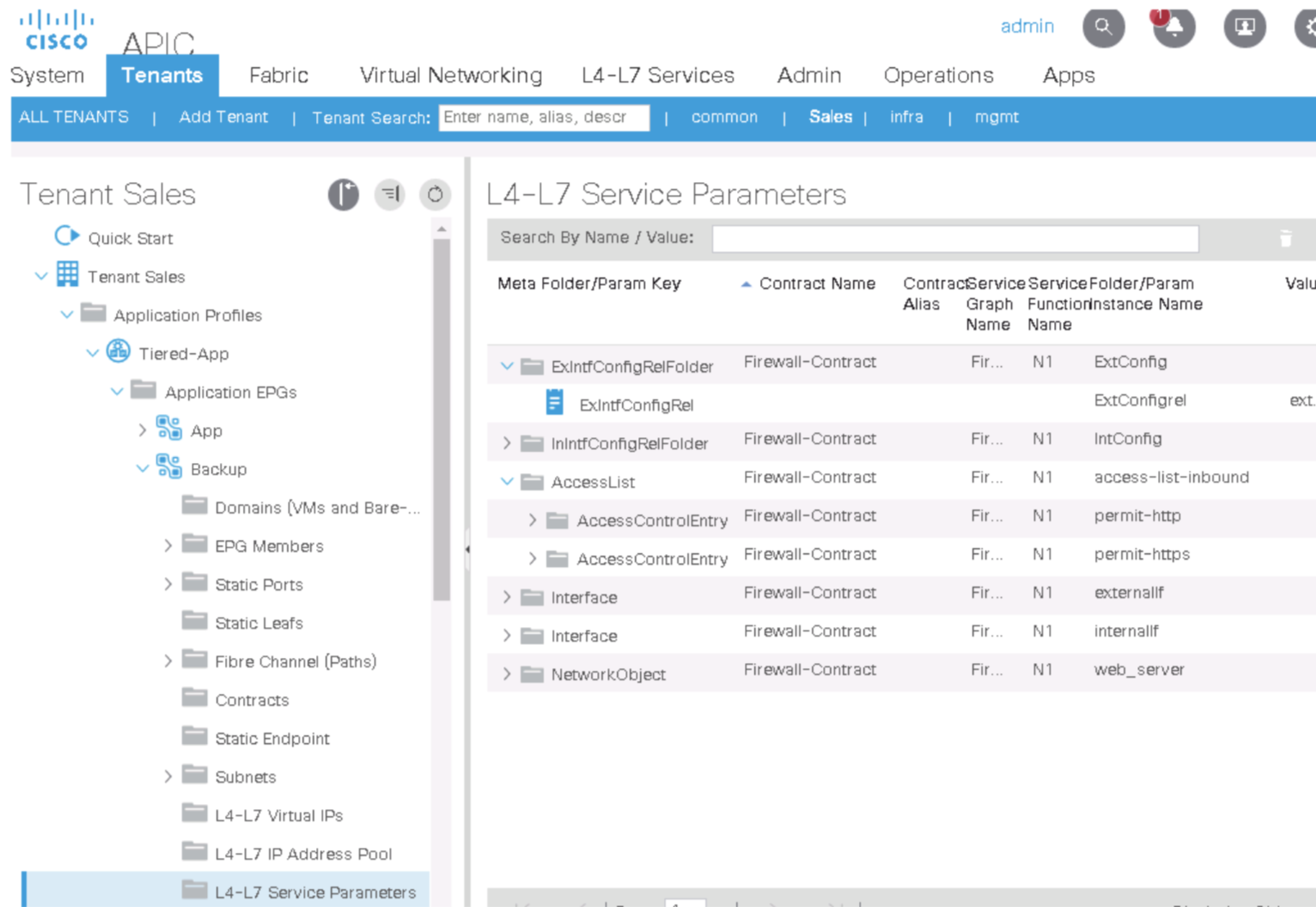Image resolution: width=1316 pixels, height=907 pixels.
Task: Select L4-L7 Virtual IPs in tree
Action: pyautogui.click(x=278, y=815)
